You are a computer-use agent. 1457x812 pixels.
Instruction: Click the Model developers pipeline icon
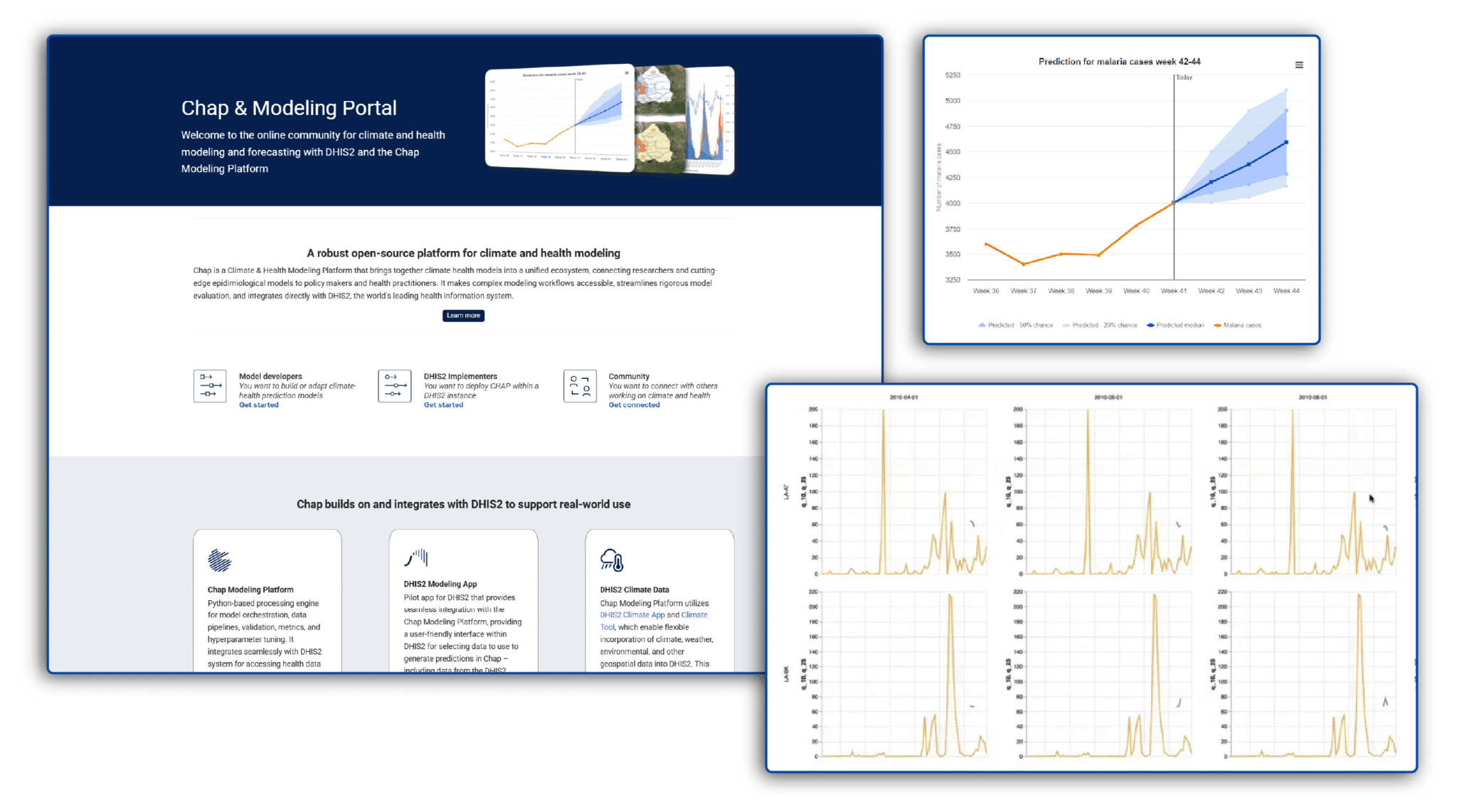(x=210, y=386)
